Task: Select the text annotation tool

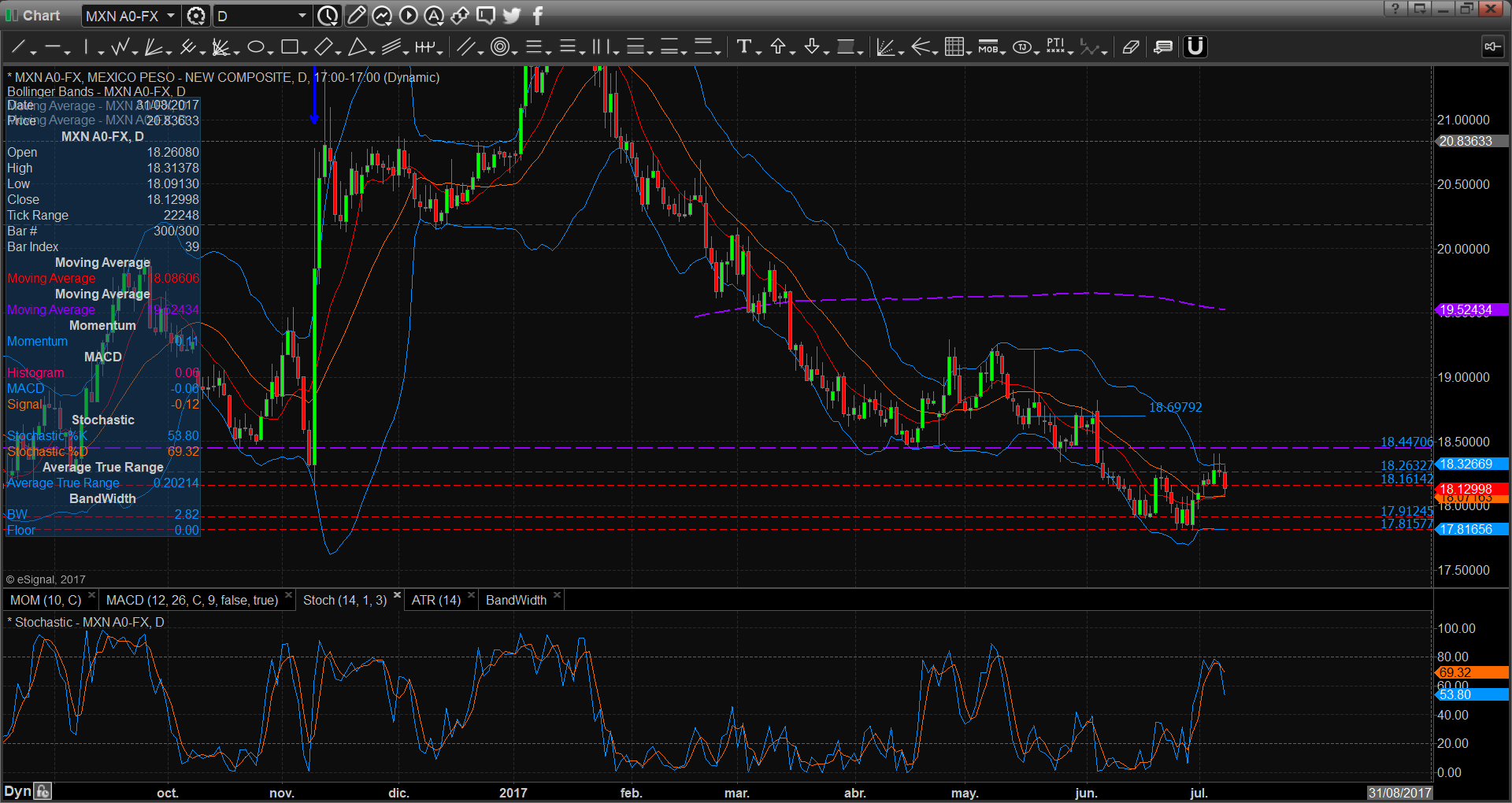Action: click(743, 47)
